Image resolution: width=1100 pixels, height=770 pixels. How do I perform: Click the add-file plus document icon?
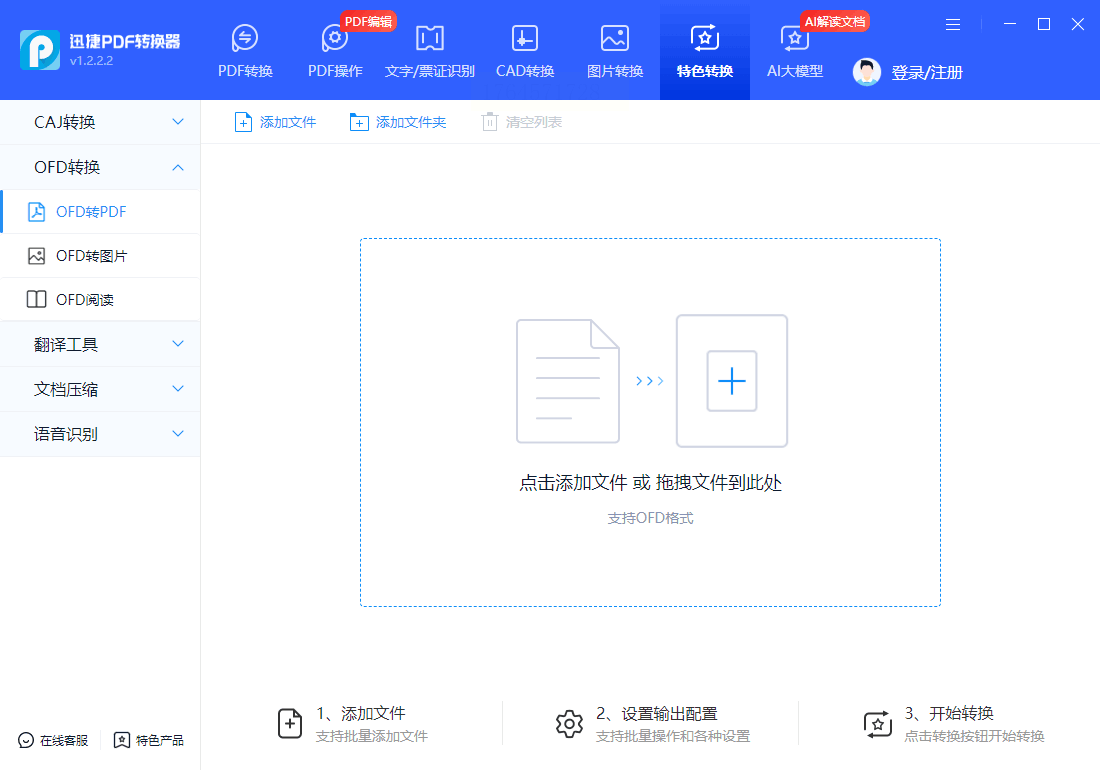coord(243,122)
